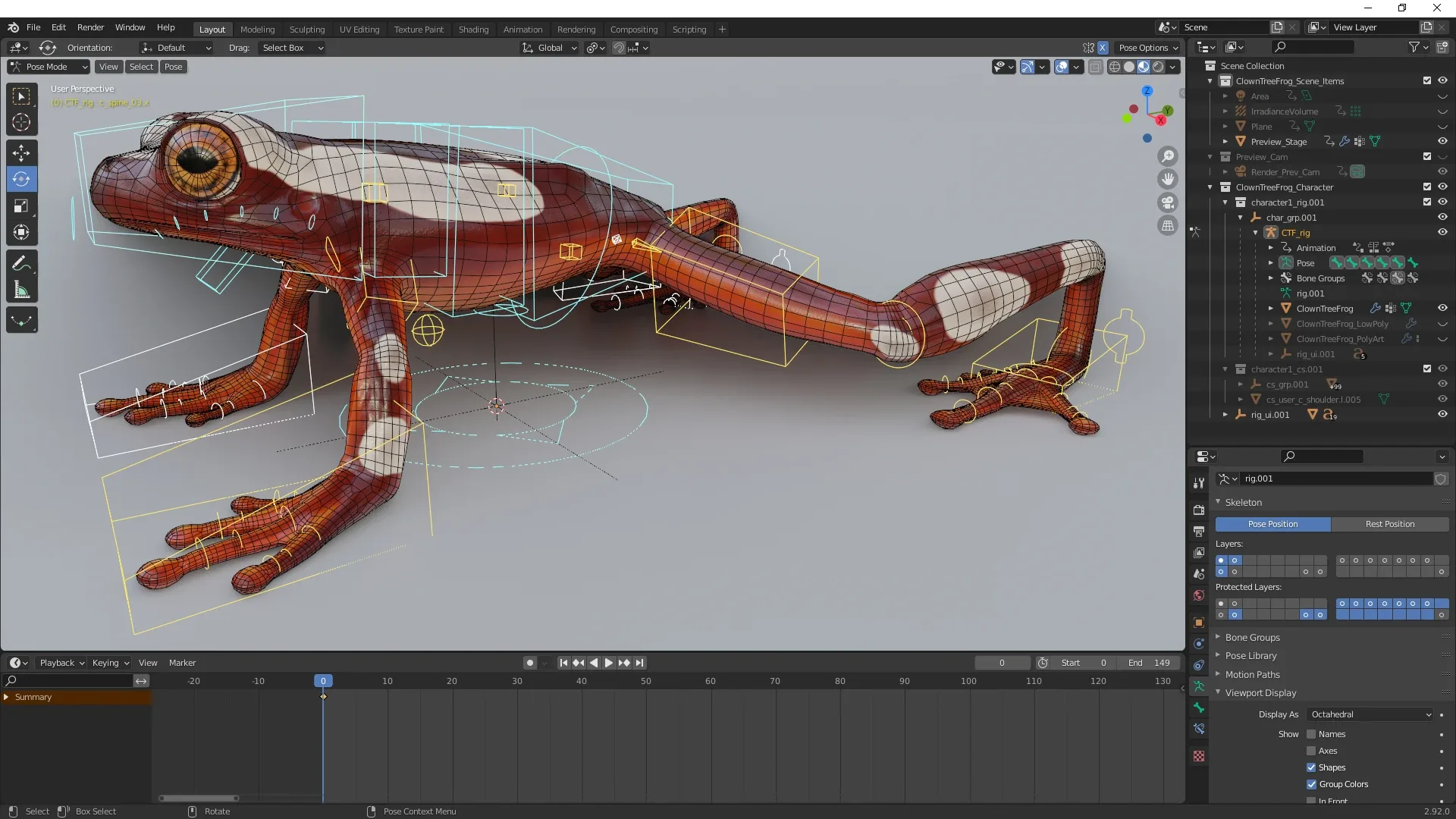Image resolution: width=1456 pixels, height=819 pixels.
Task: Click the End frame 149 field
Action: (1149, 663)
